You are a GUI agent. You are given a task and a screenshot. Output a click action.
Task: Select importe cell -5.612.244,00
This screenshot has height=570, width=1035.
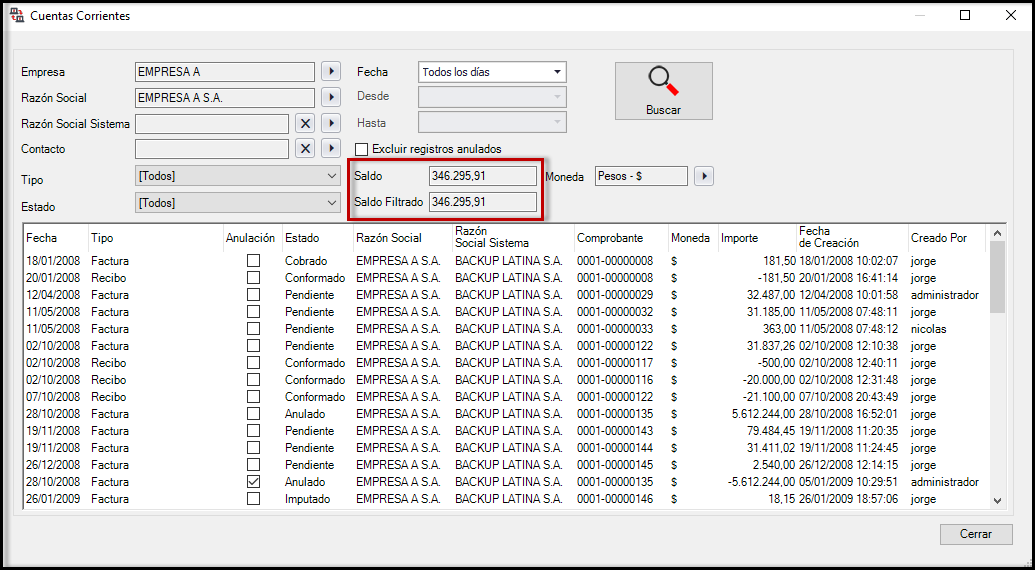(x=762, y=482)
